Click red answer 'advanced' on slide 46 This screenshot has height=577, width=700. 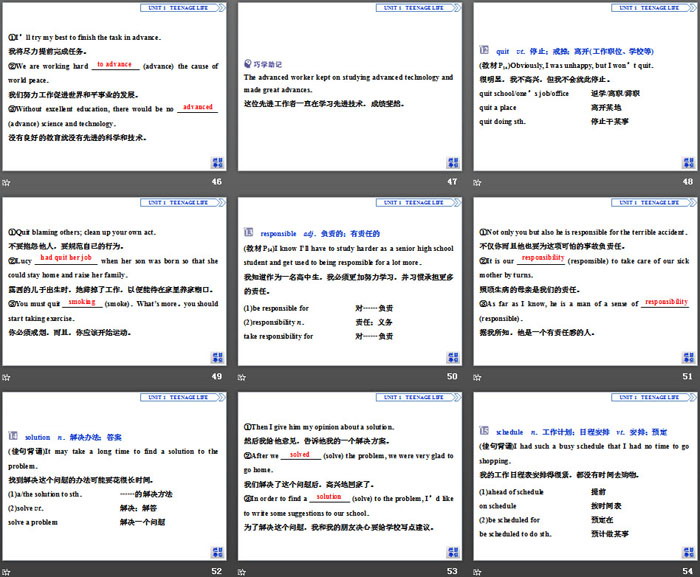[x=197, y=107]
